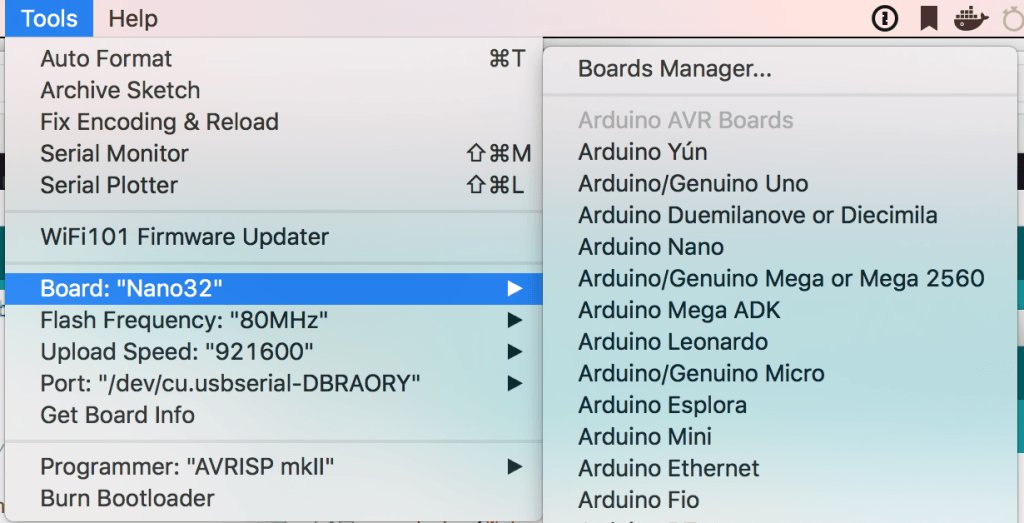
Task: Open the Tools menu
Action: coord(49,18)
